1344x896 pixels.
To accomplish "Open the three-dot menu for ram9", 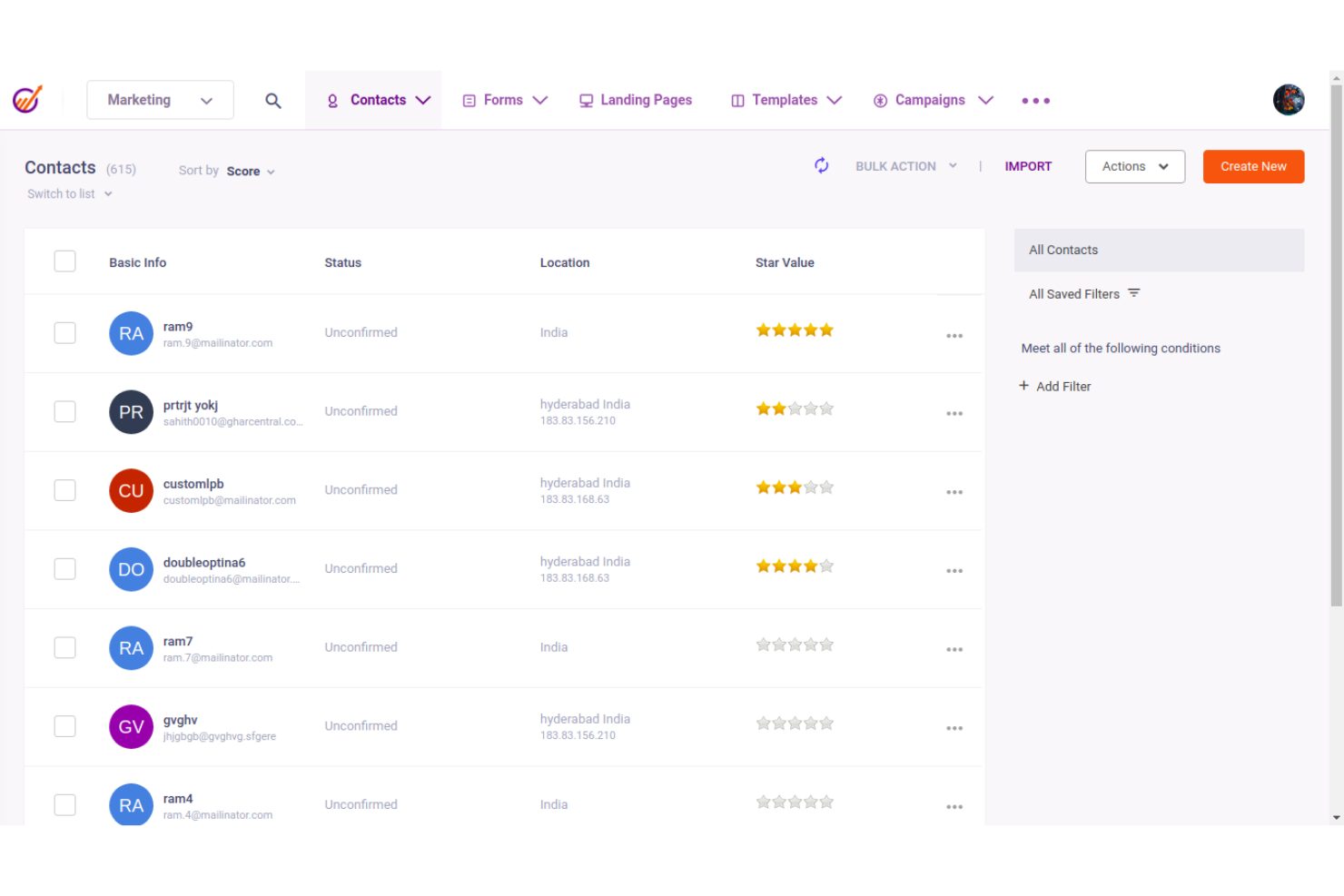I will point(954,335).
